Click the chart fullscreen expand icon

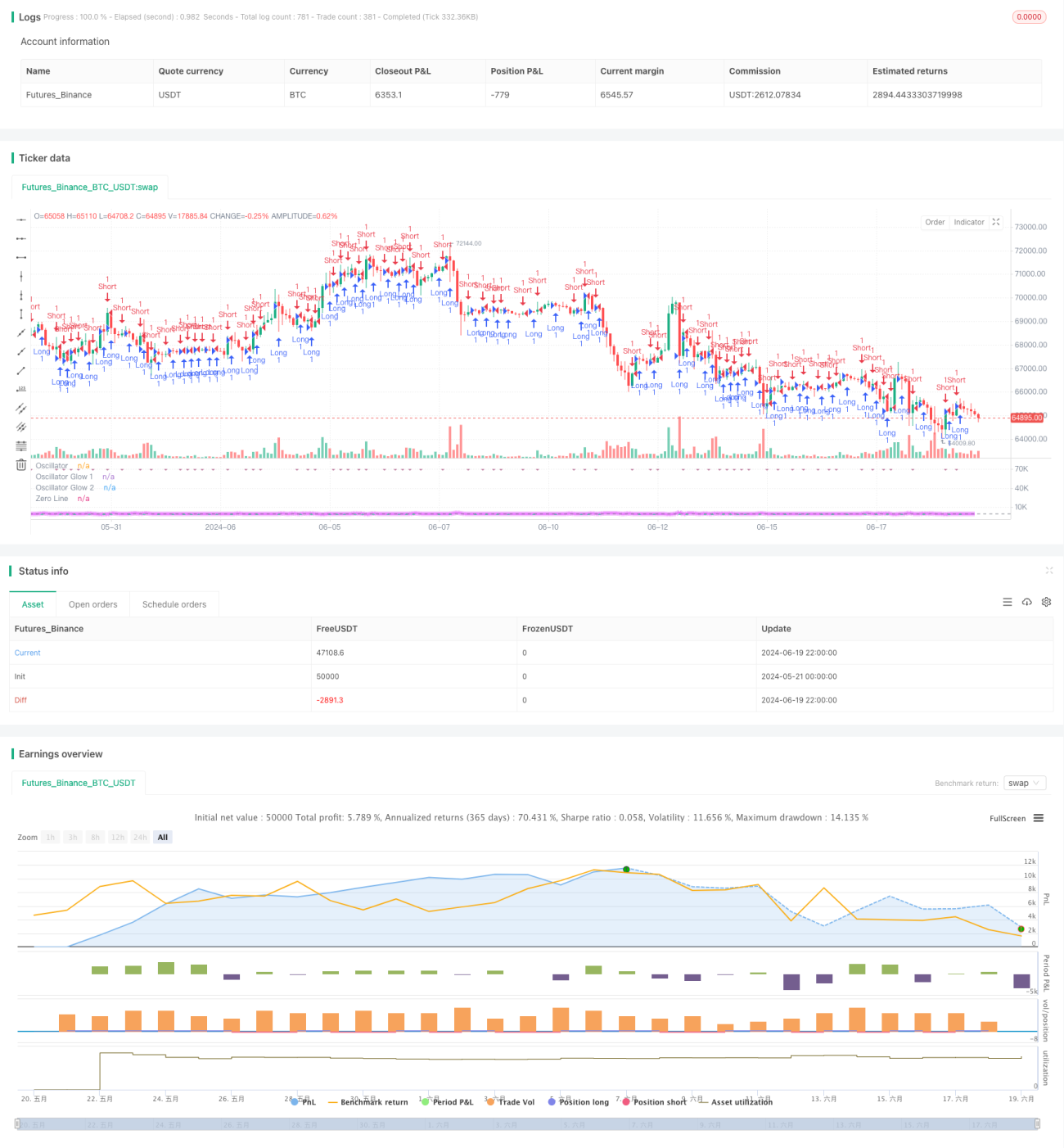pos(996,222)
